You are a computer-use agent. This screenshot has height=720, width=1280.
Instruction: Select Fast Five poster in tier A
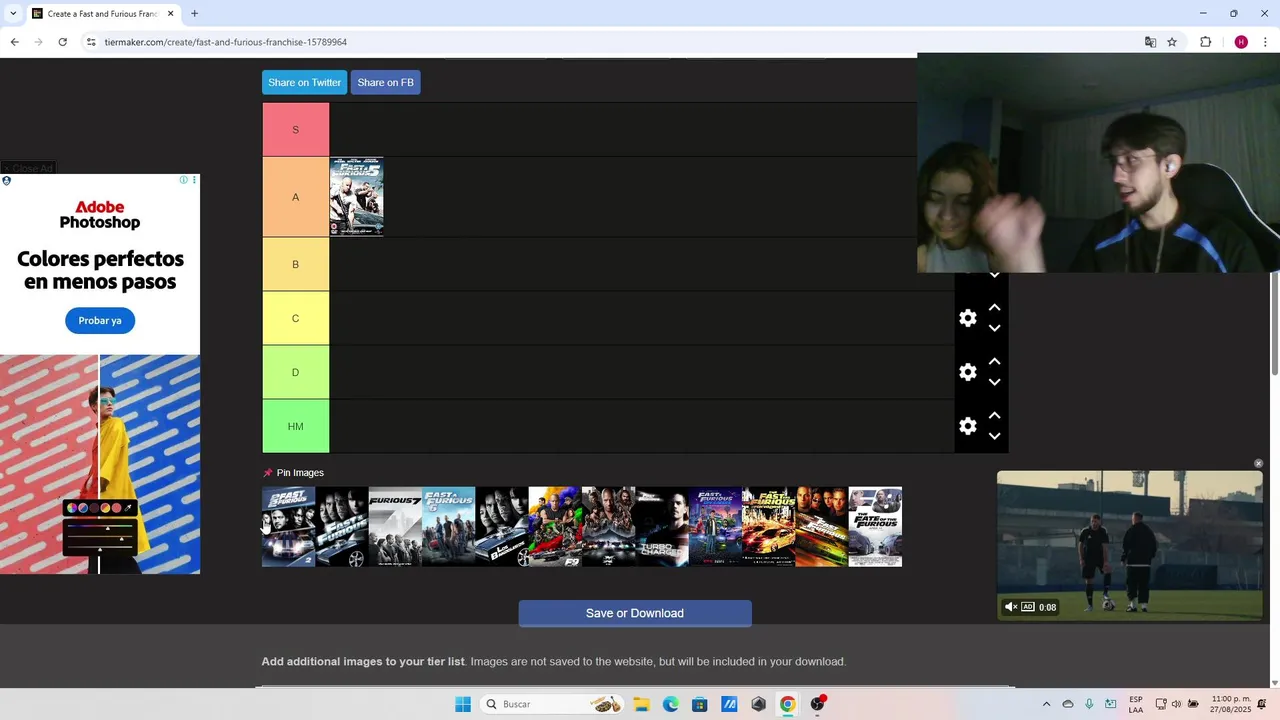pos(356,197)
